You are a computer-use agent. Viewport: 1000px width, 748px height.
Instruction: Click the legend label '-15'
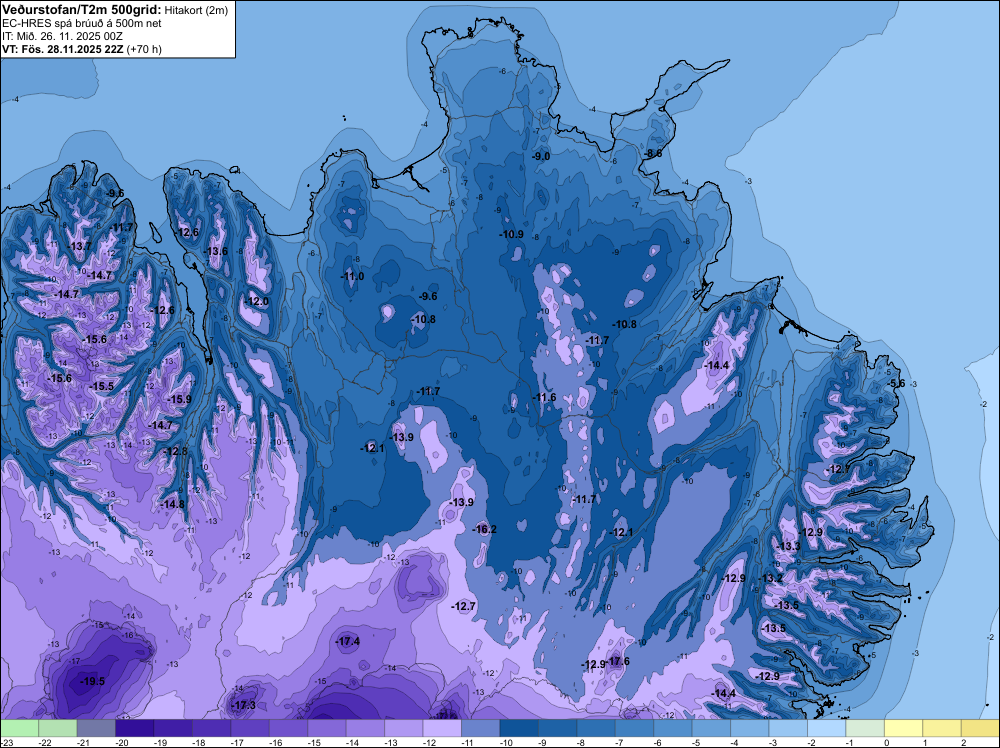point(314,743)
